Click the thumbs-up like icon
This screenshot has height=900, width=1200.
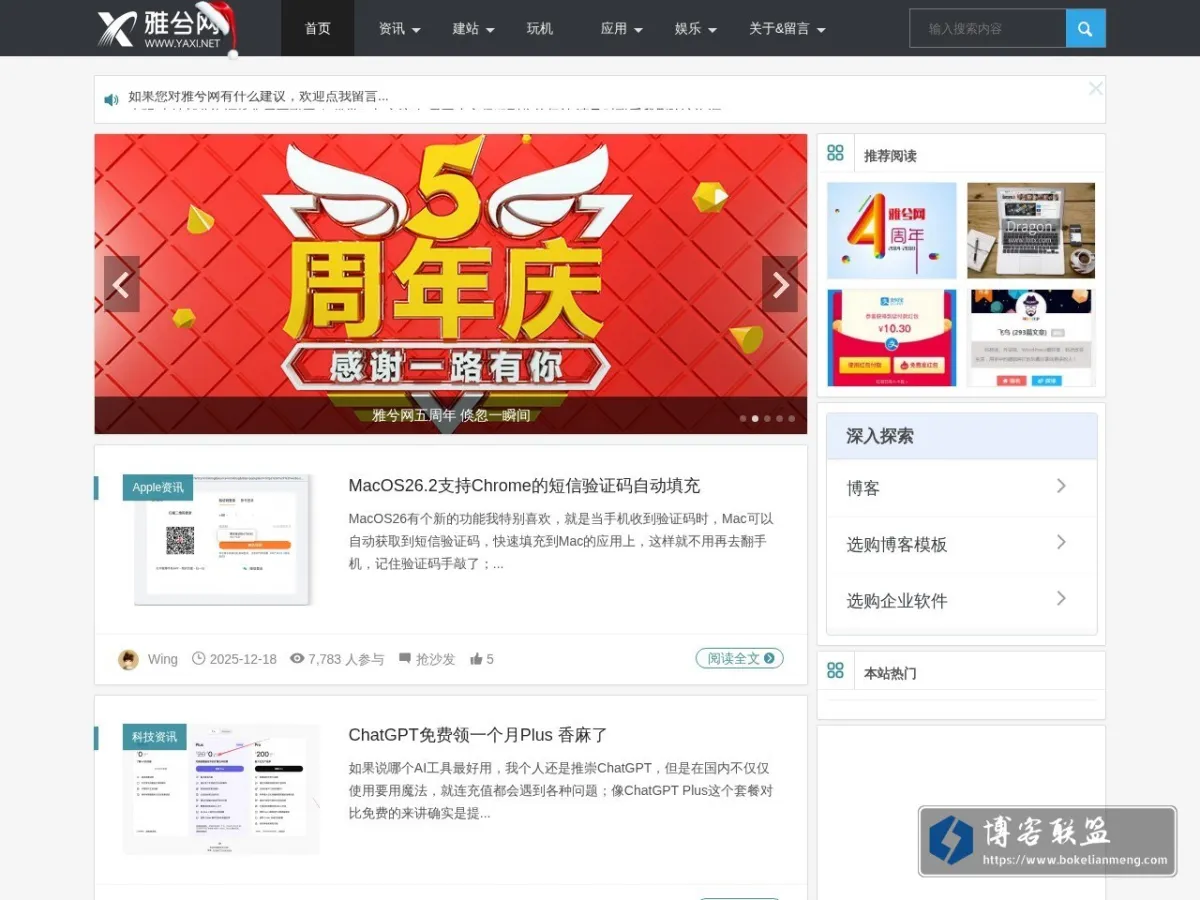tap(476, 658)
